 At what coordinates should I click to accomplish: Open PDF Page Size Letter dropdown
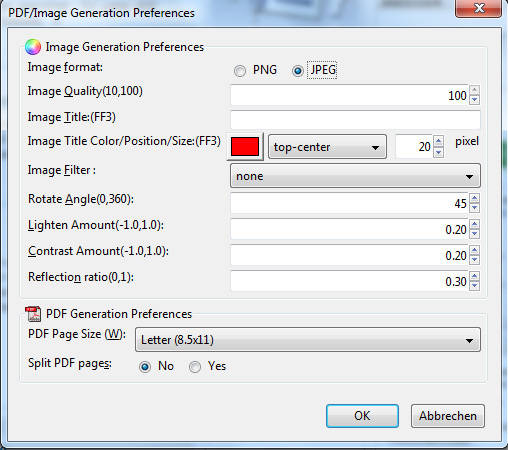coord(308,340)
